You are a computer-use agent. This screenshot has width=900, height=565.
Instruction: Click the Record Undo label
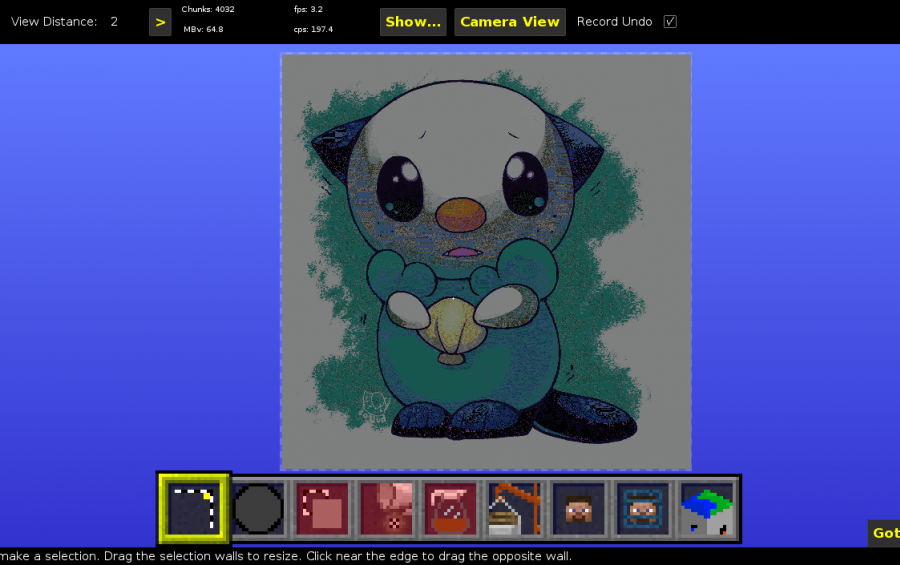(614, 22)
